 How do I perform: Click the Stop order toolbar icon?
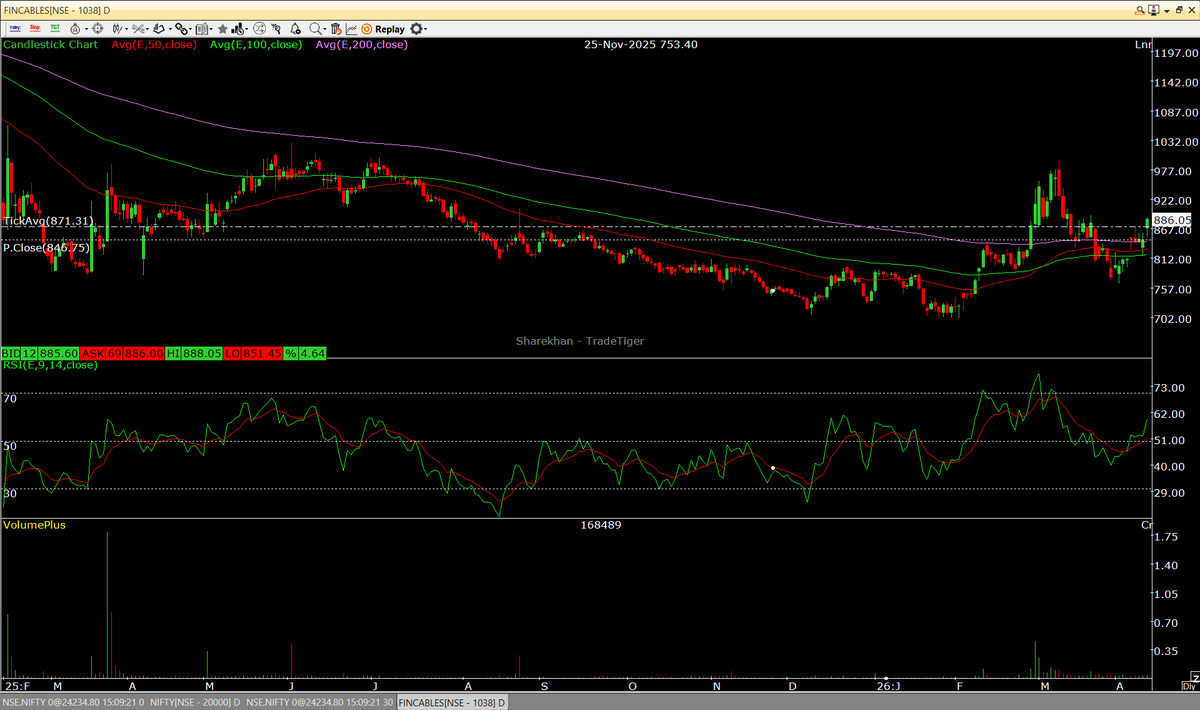[35, 29]
